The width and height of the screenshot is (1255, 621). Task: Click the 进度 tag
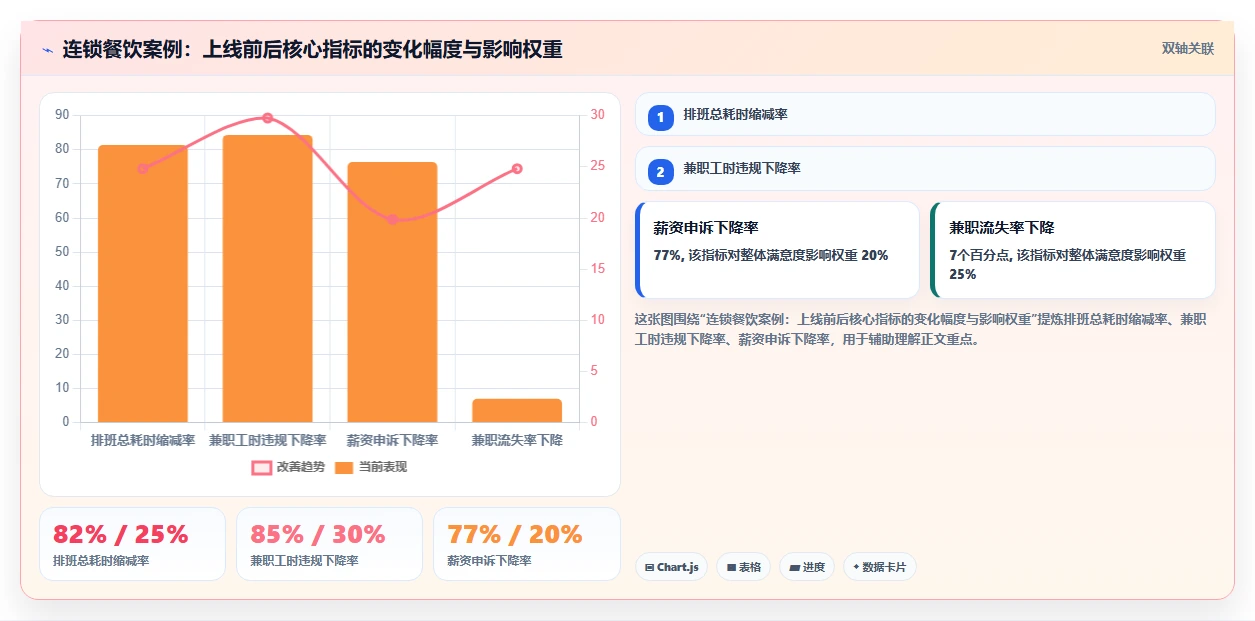[807, 567]
